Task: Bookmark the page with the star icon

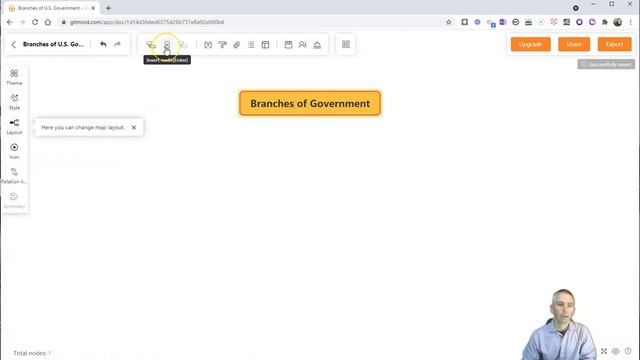Action: click(449, 22)
